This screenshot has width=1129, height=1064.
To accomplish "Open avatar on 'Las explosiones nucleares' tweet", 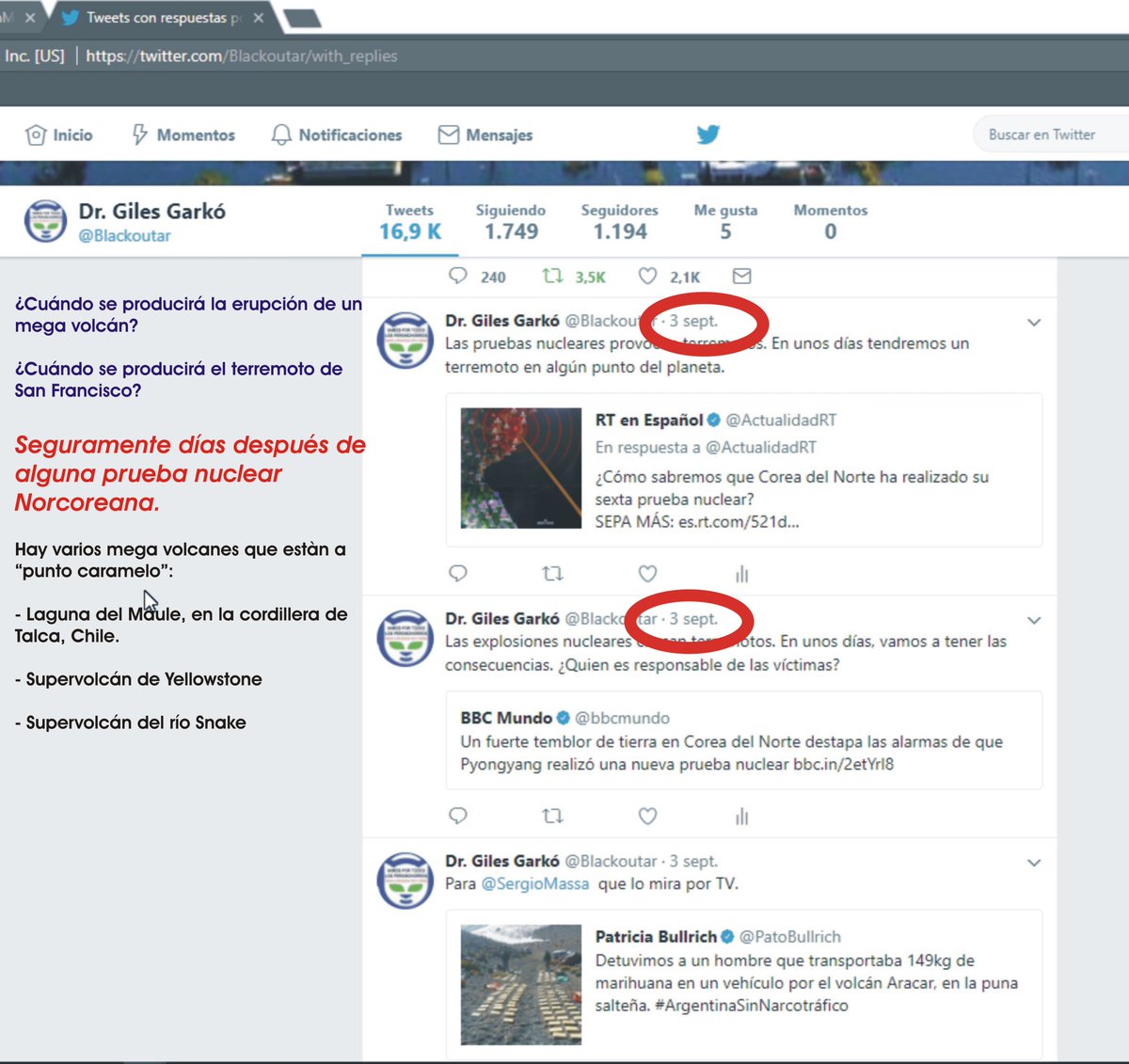I will point(405,637).
